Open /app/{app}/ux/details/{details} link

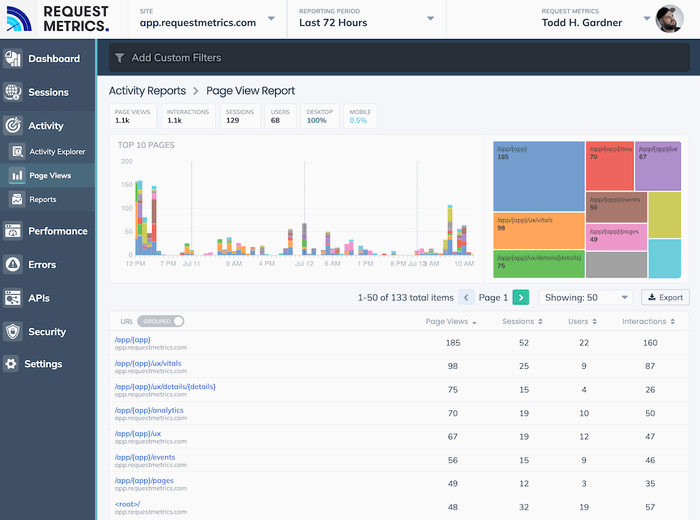pyautogui.click(x=165, y=387)
